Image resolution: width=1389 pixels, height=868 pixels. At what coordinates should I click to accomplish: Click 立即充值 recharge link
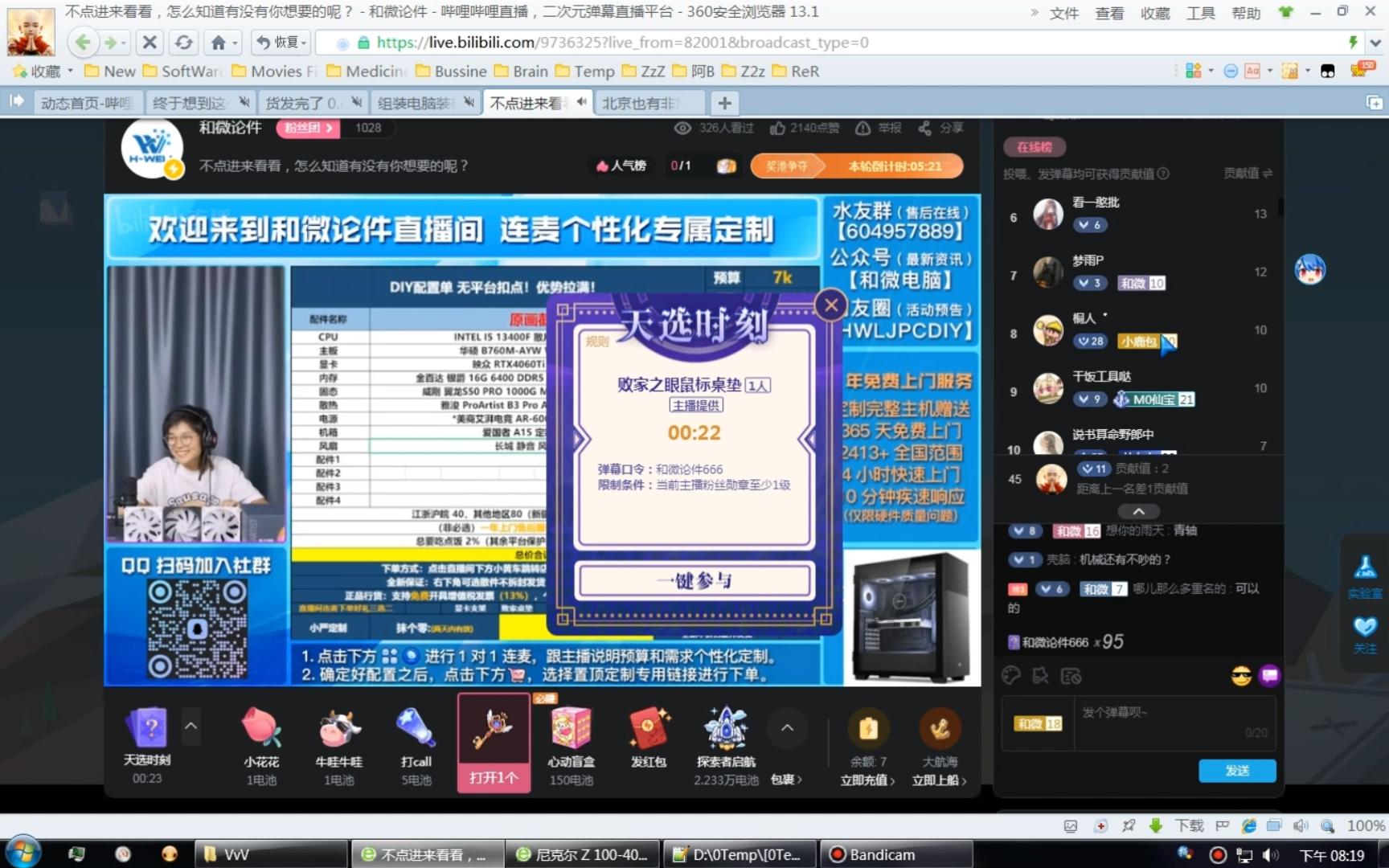[x=867, y=780]
